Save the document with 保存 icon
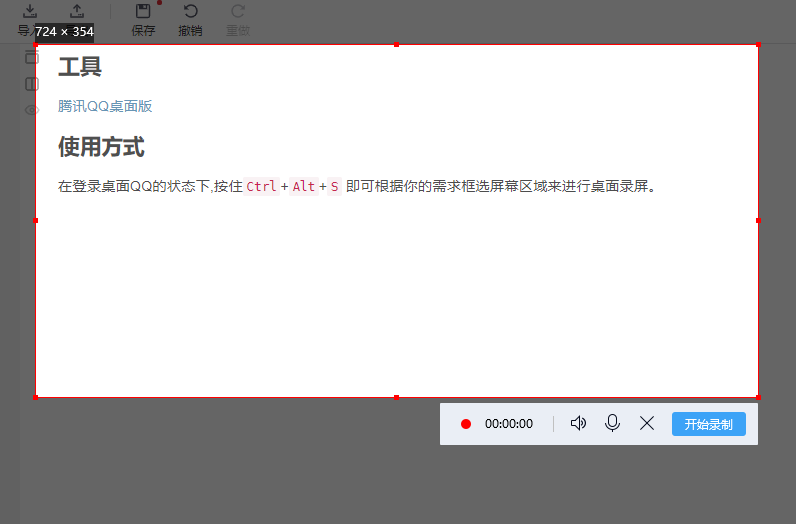This screenshot has height=524, width=796. pyautogui.click(x=143, y=11)
